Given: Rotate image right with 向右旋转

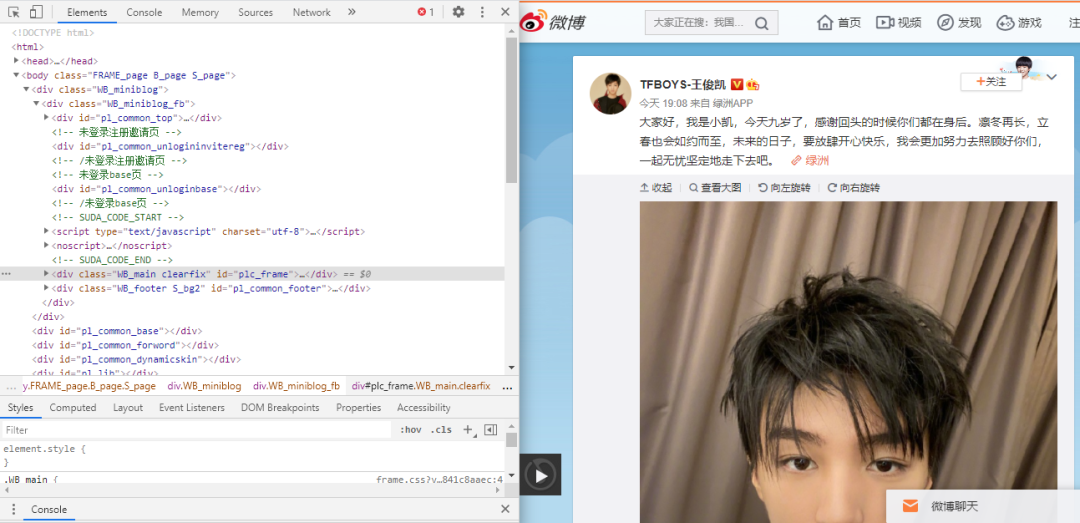Looking at the screenshot, I should [853, 187].
